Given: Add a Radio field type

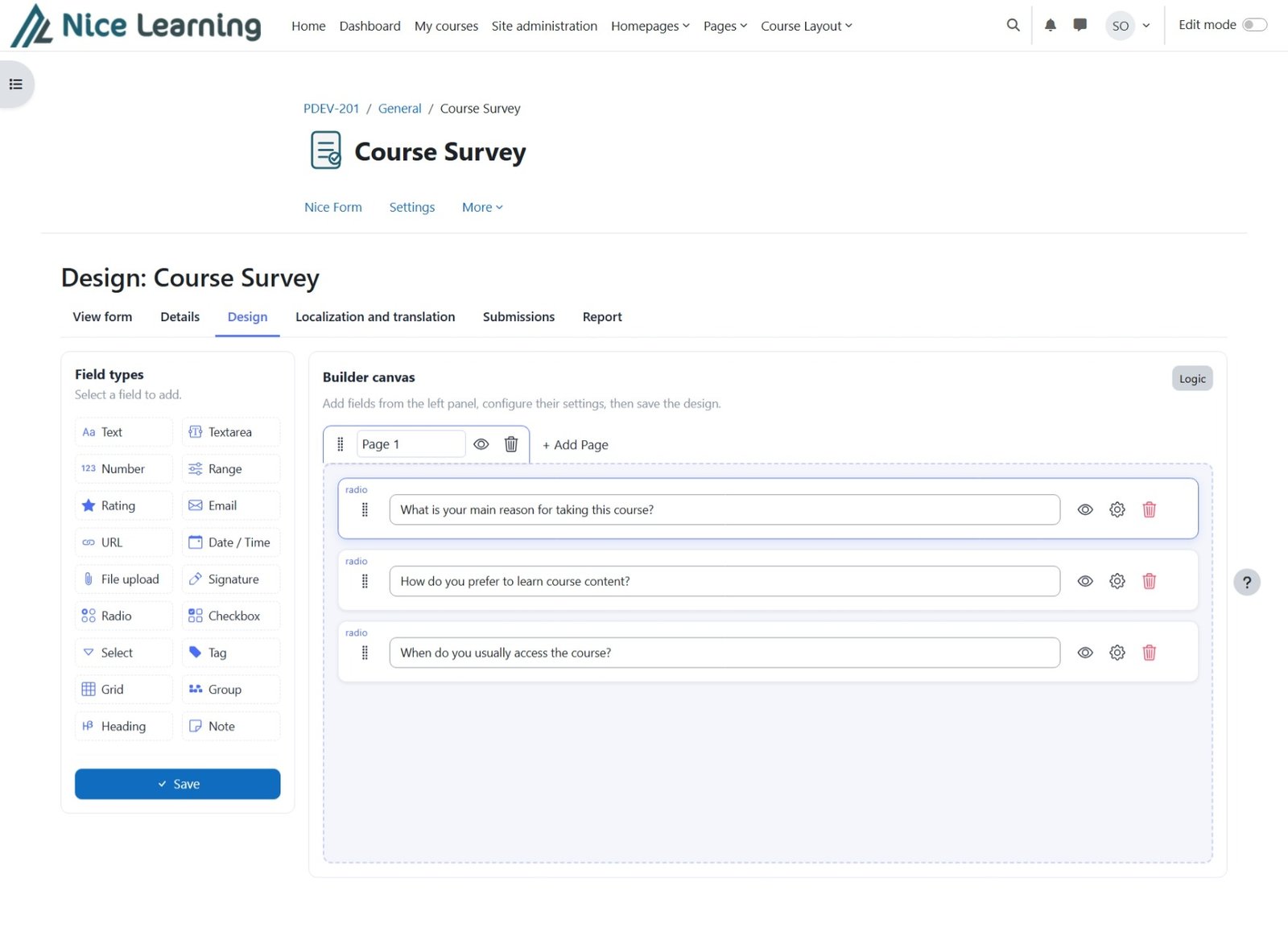Looking at the screenshot, I should click(123, 616).
